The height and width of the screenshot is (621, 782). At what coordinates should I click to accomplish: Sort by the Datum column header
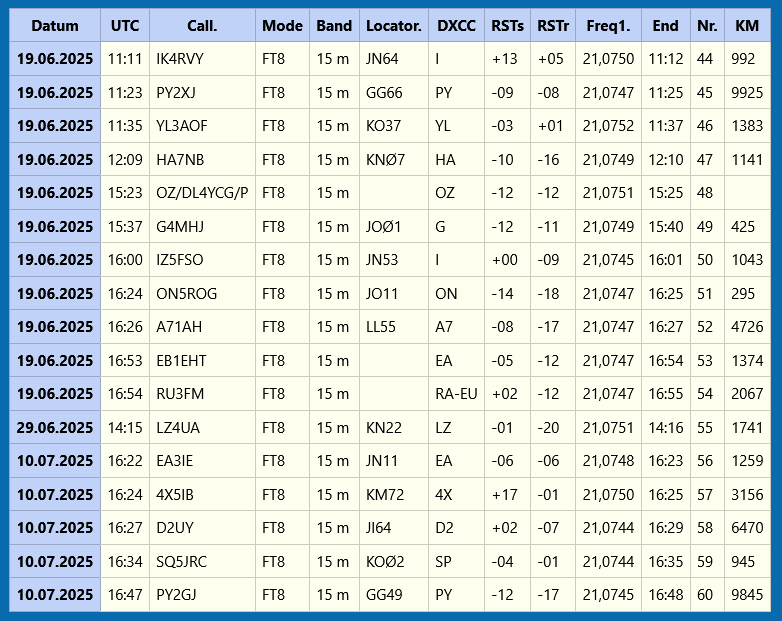(x=55, y=25)
